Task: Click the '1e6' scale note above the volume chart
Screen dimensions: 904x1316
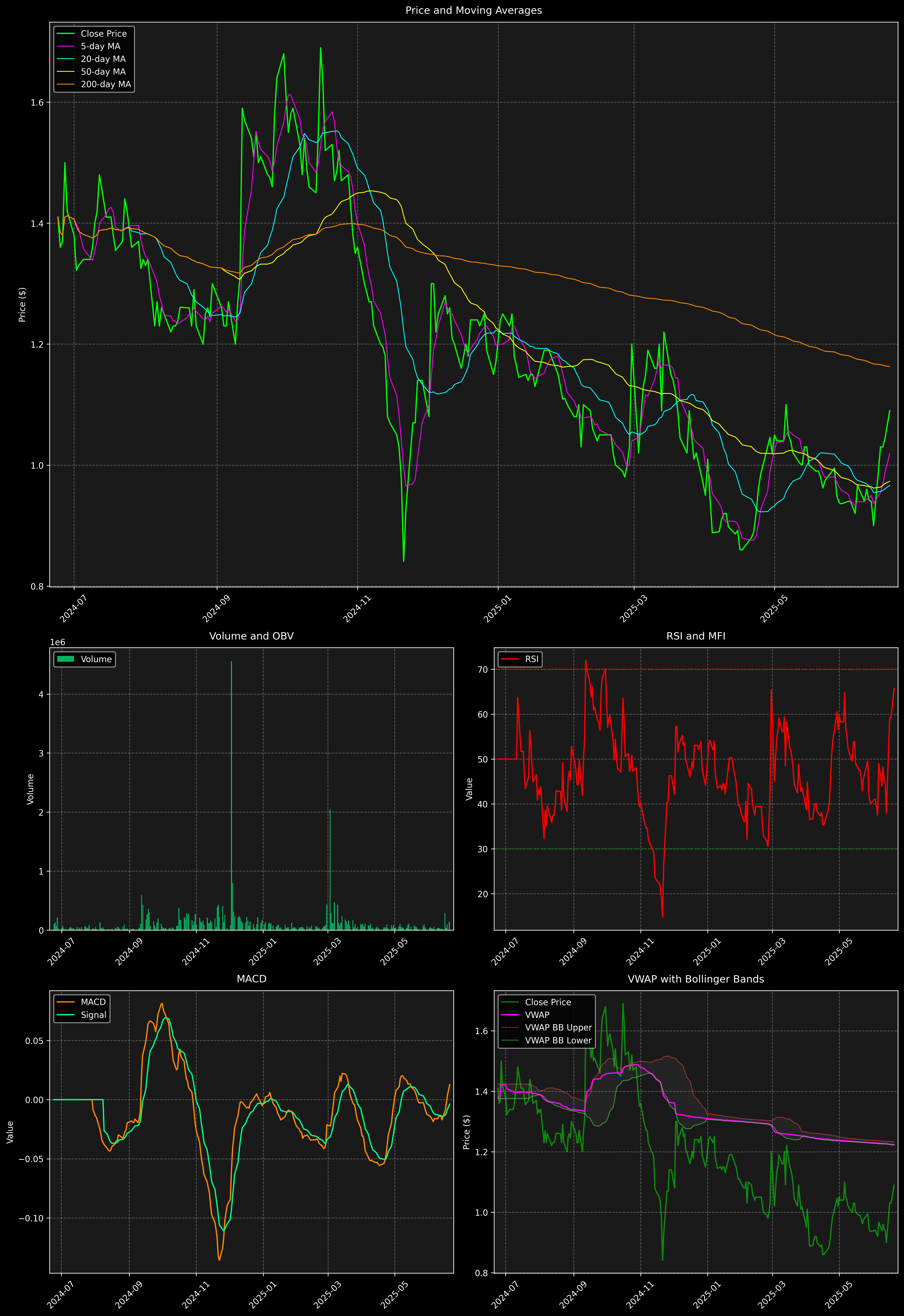Action: [x=57, y=642]
